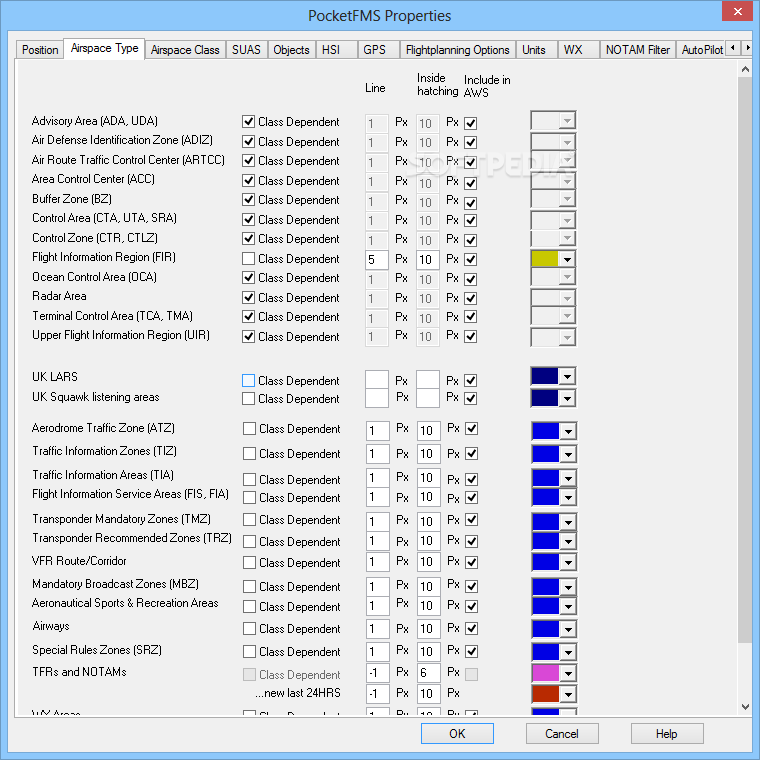Click the Aeronautical Sports & Recreation Areas label

(125, 603)
